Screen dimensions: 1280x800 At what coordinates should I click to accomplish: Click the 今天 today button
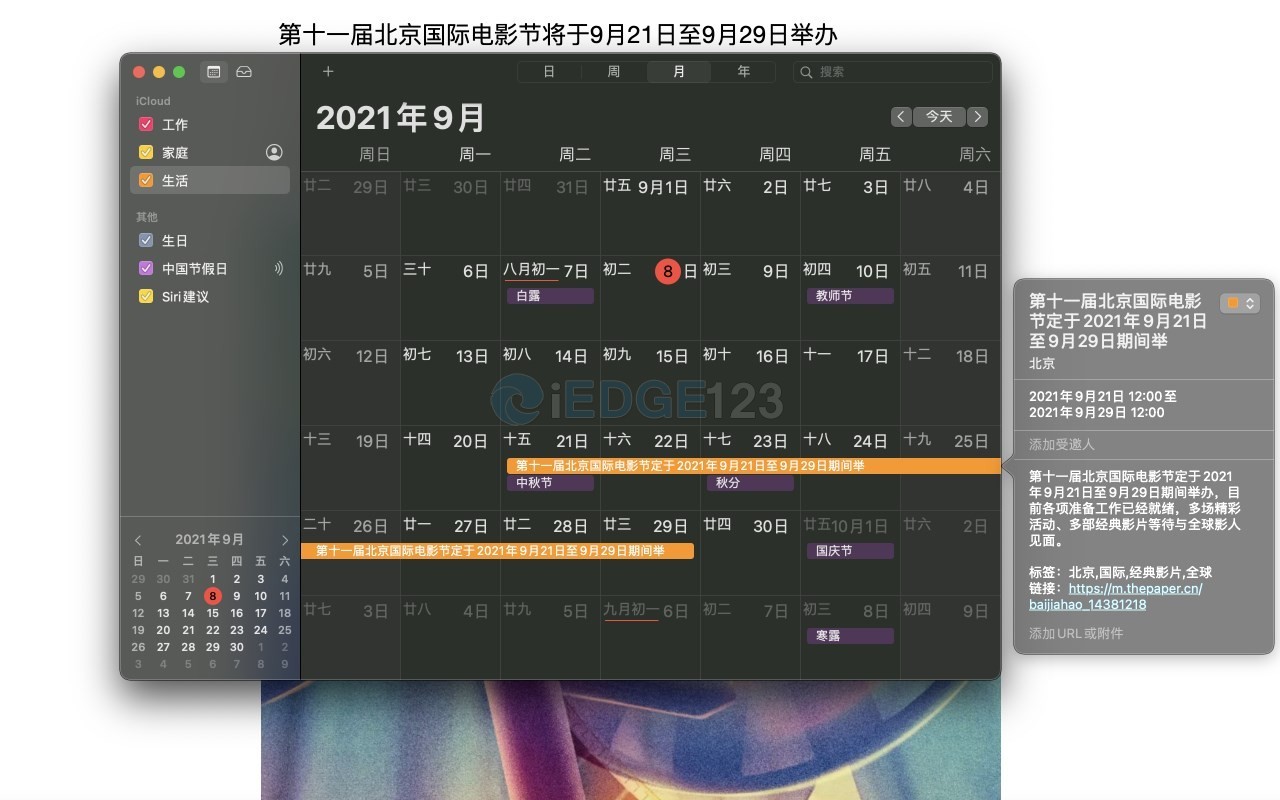[939, 117]
